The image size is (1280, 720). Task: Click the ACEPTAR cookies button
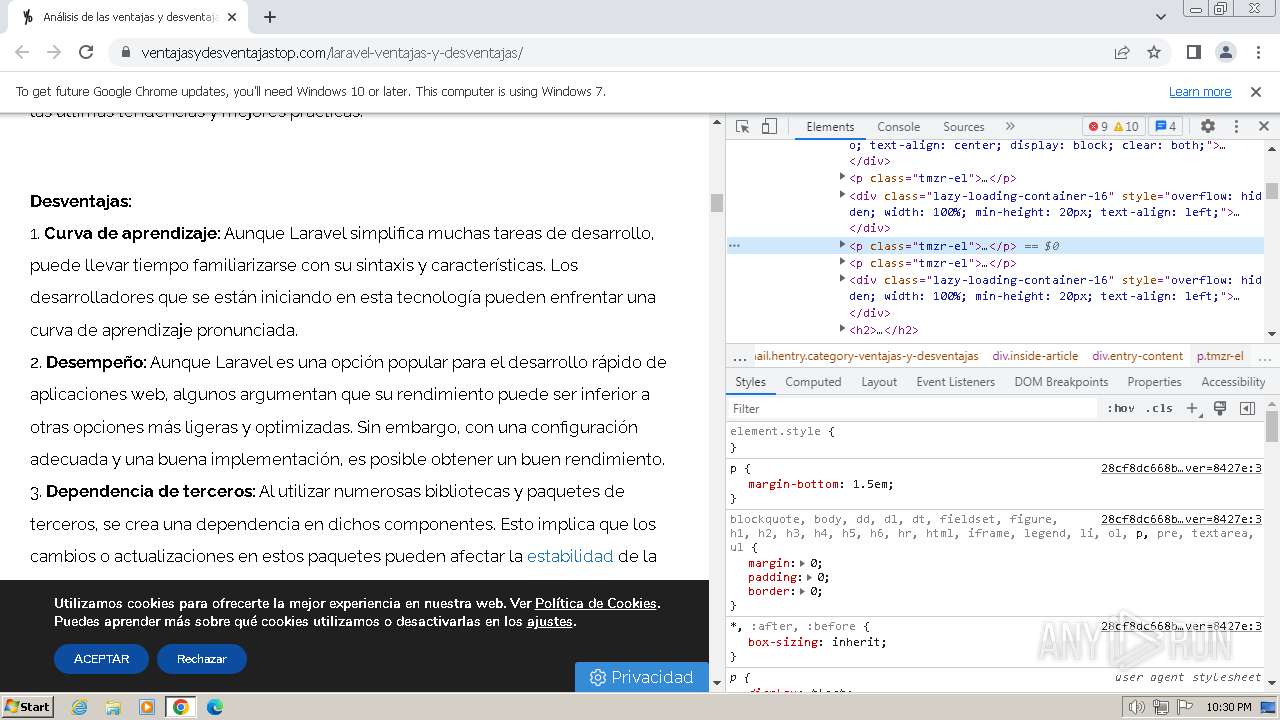101,659
